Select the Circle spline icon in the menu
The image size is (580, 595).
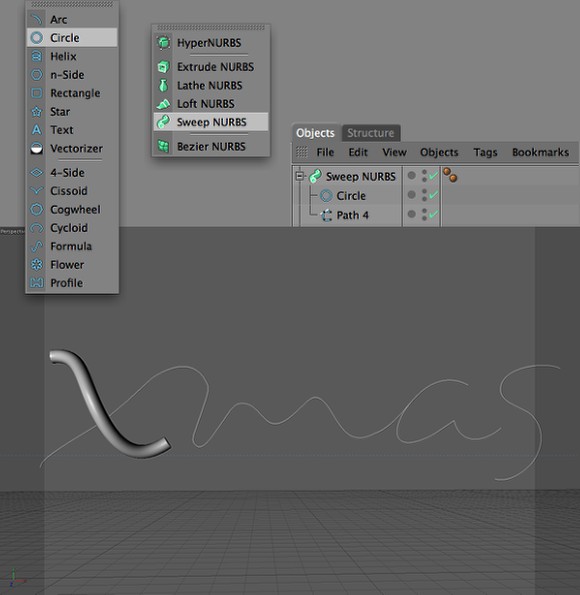36,38
